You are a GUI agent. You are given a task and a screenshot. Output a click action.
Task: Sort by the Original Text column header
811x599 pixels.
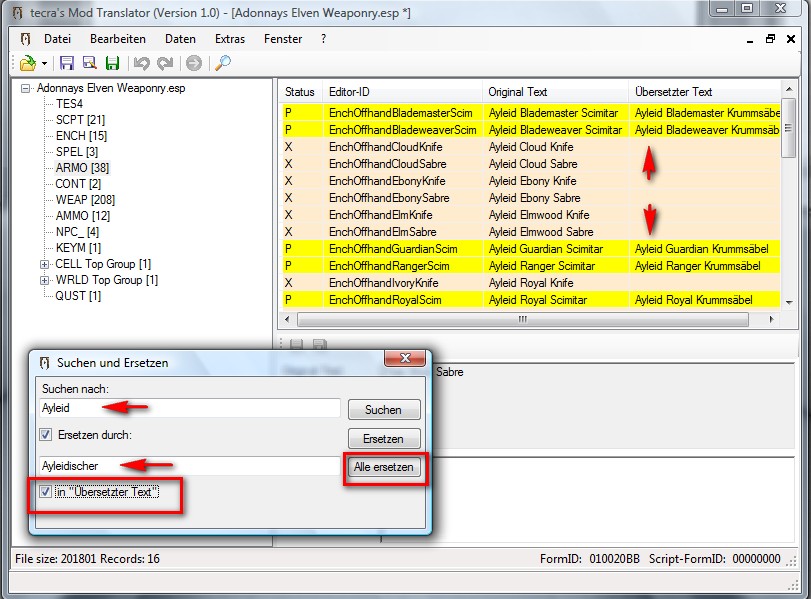[555, 92]
